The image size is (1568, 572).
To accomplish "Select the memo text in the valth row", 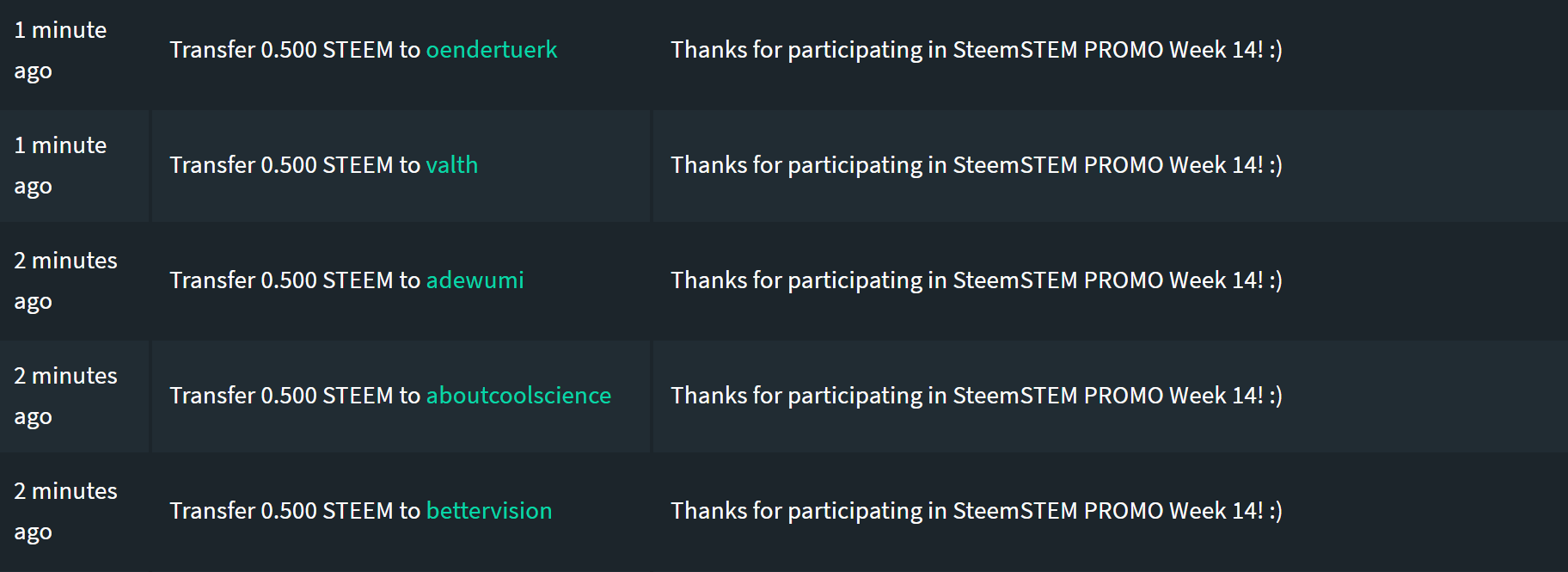I will coord(977,165).
